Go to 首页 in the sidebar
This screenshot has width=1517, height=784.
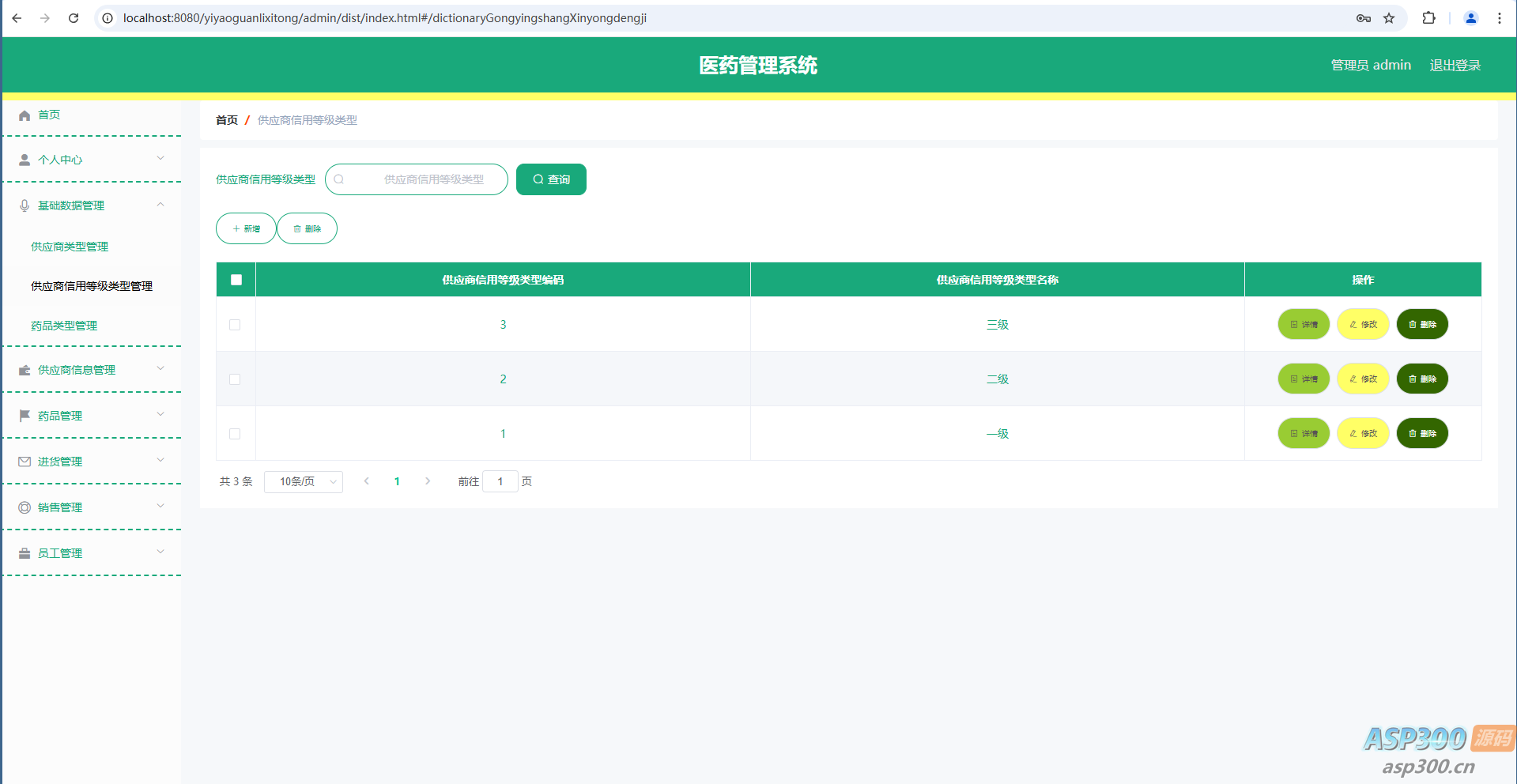[x=49, y=115]
